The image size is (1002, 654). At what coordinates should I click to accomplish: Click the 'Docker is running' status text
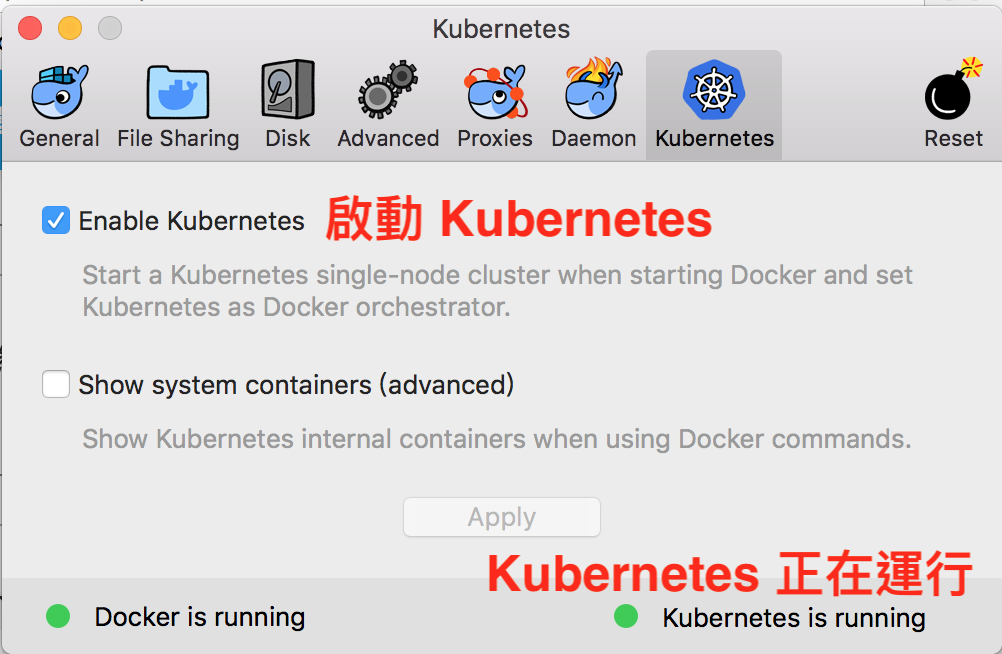coord(200,617)
